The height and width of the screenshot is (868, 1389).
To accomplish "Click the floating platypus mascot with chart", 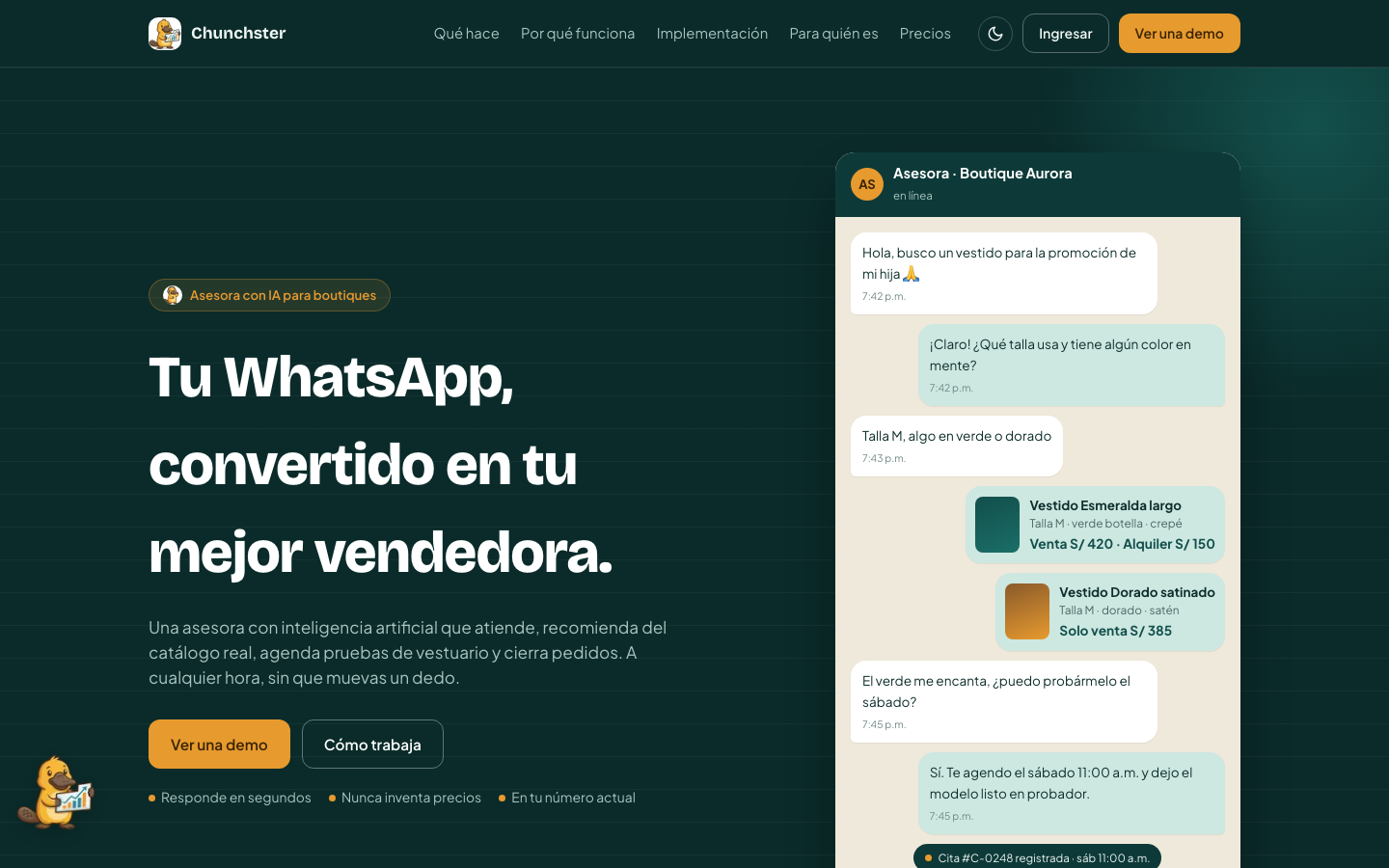I will (56, 793).
